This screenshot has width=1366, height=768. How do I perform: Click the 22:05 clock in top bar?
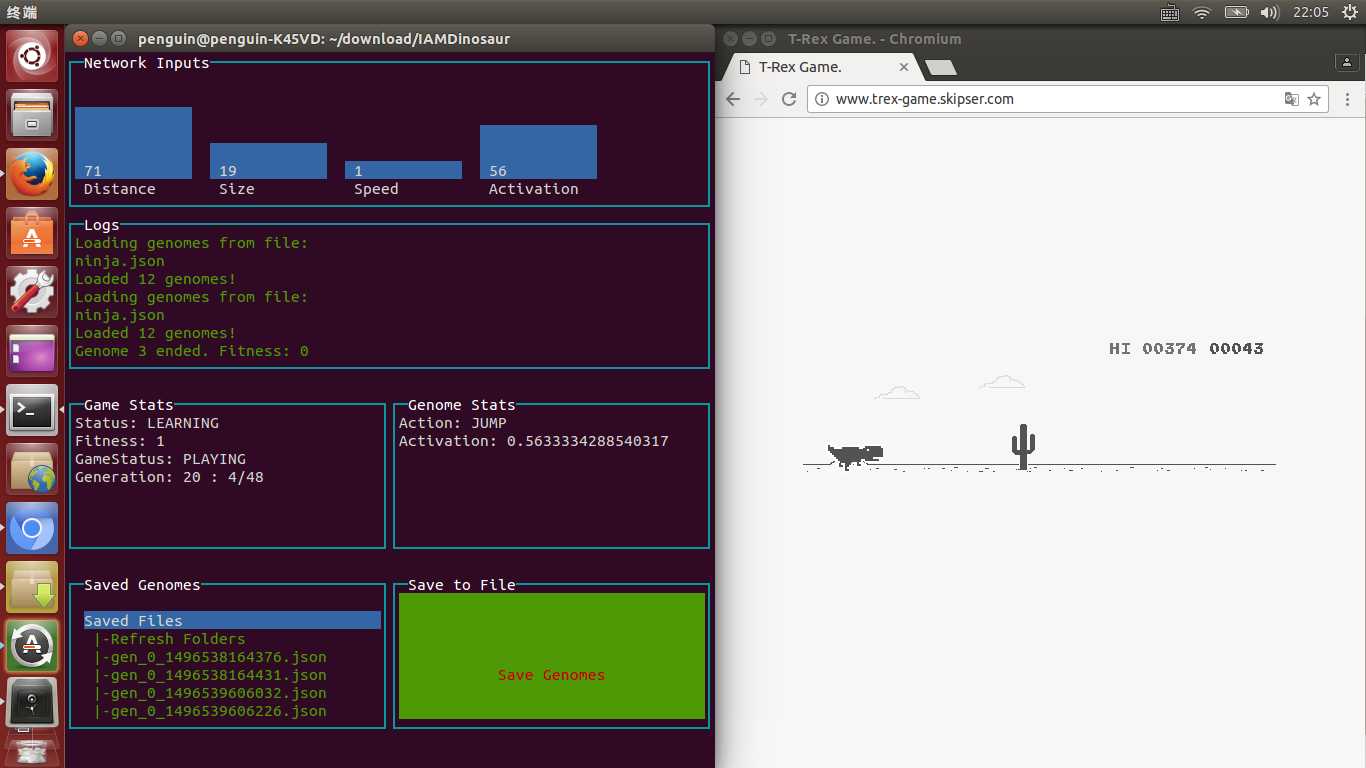[1310, 12]
